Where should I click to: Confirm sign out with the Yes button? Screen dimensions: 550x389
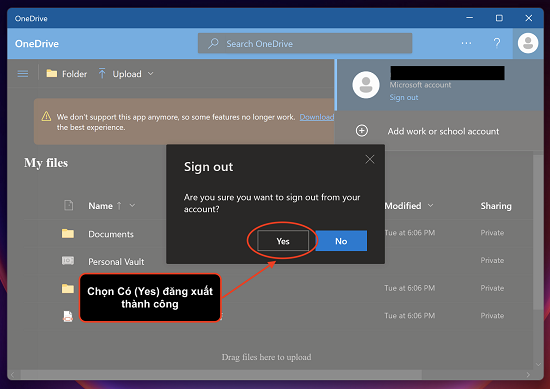(x=283, y=241)
